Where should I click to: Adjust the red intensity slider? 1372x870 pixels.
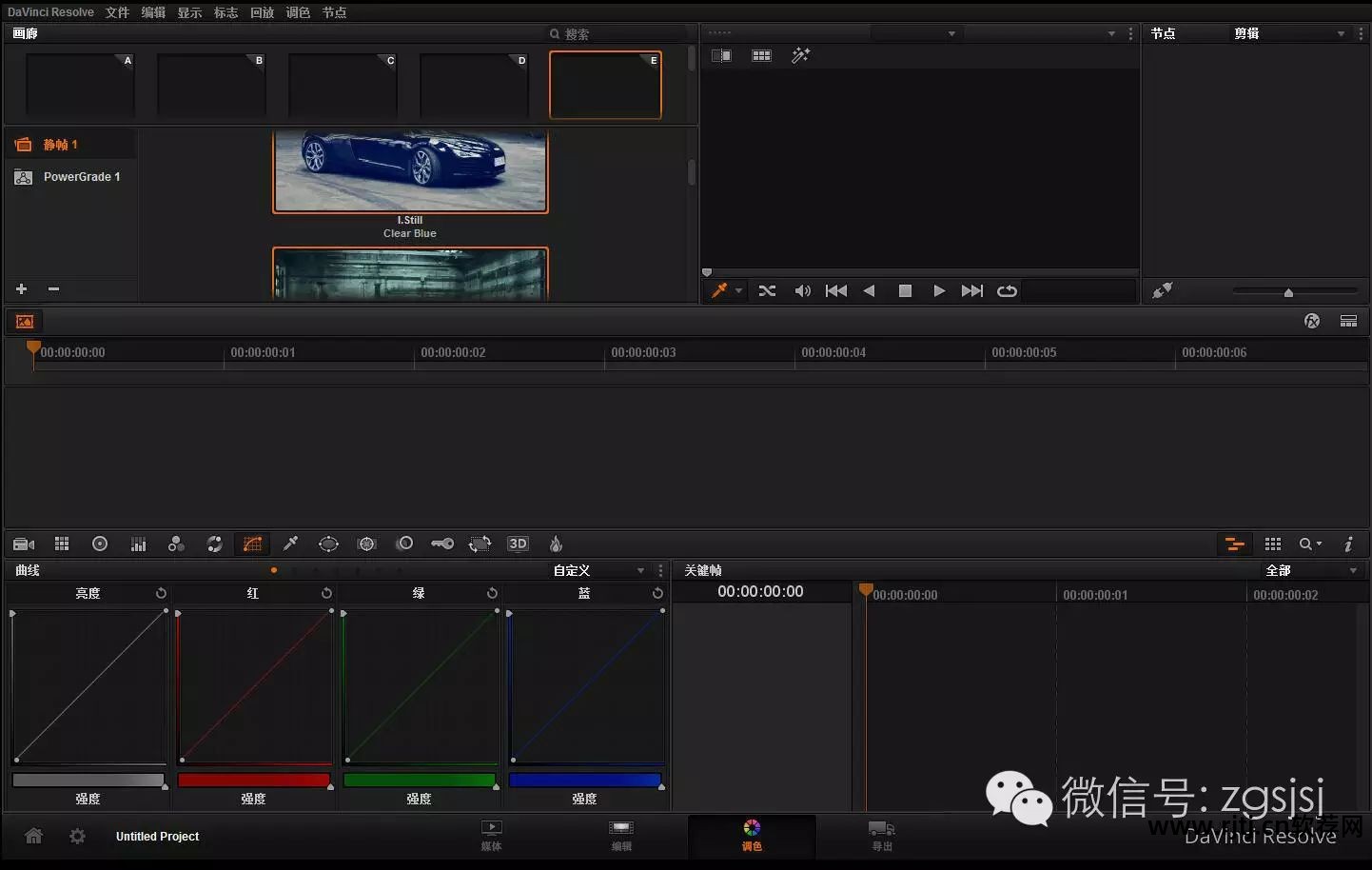pos(253,781)
